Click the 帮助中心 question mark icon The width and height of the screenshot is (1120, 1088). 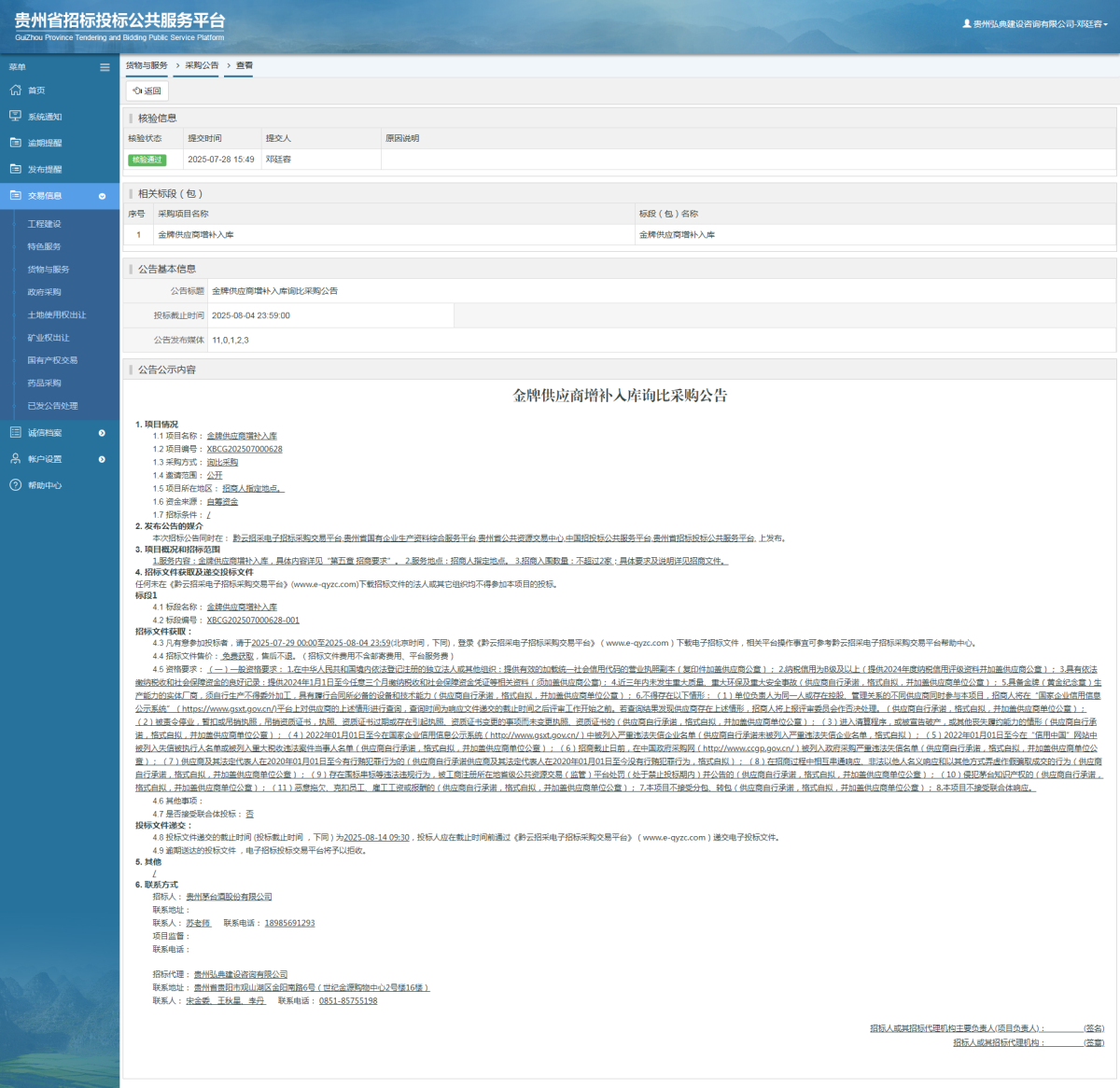point(15,485)
